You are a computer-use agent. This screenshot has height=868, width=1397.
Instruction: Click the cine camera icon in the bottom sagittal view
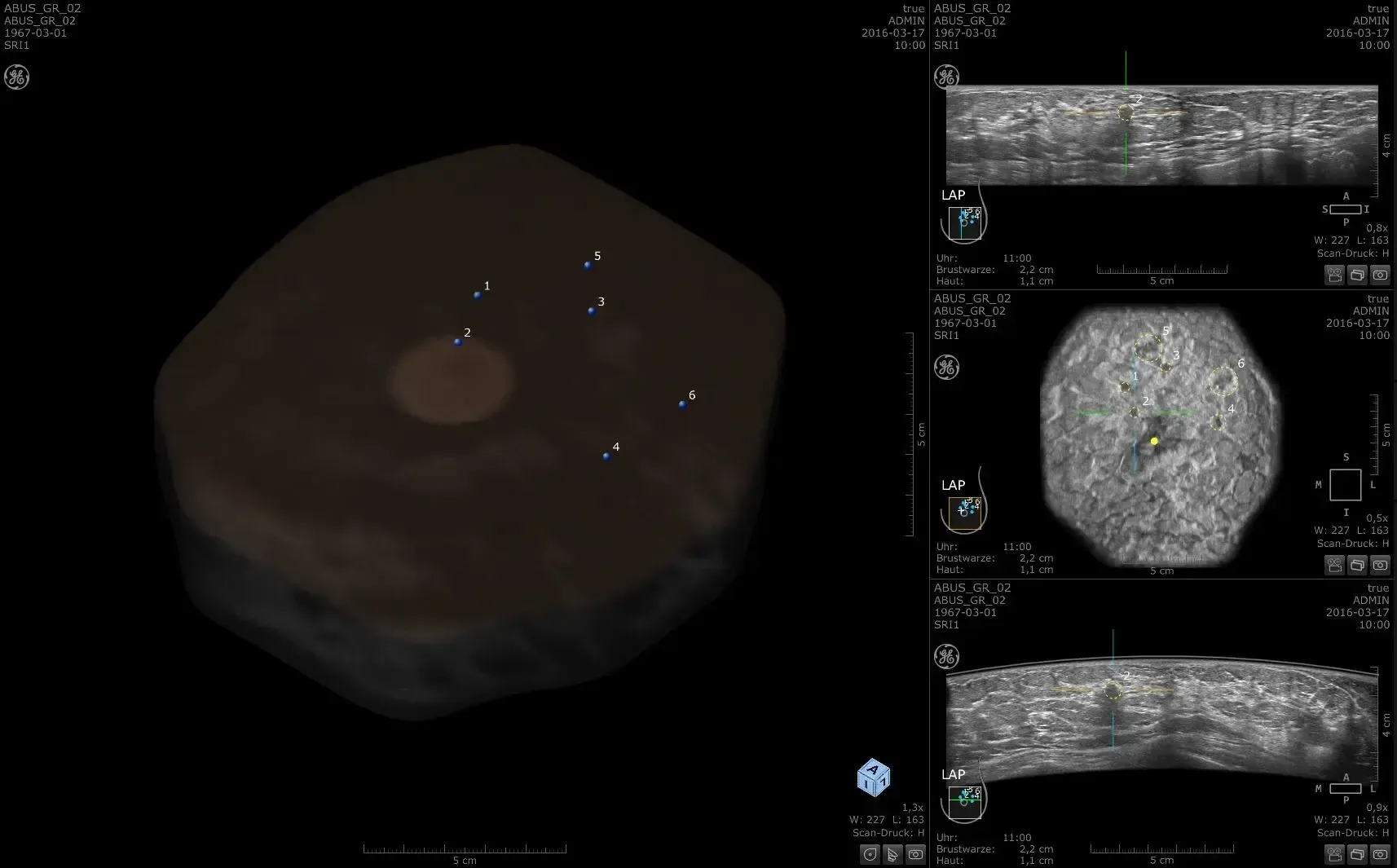point(1334,854)
